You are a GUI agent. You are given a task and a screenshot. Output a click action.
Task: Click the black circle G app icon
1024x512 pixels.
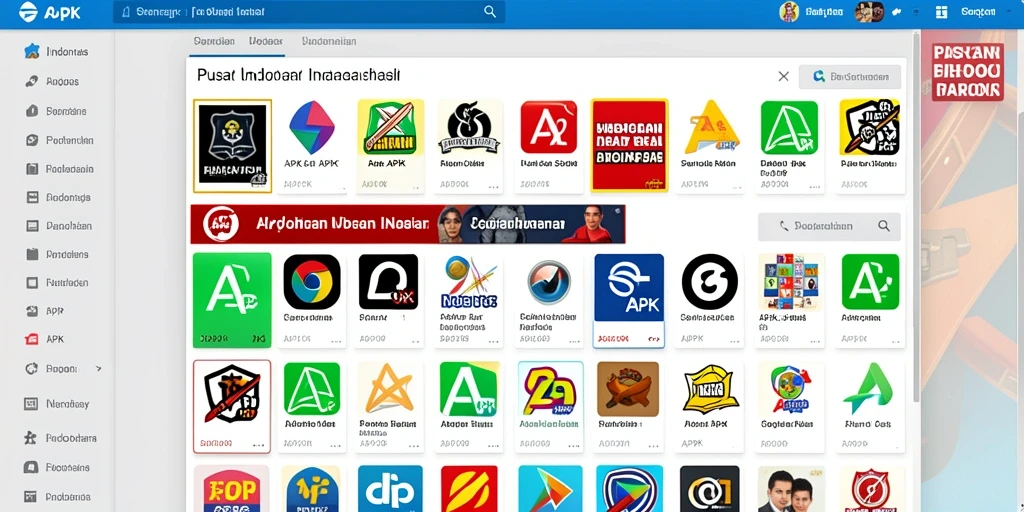click(x=709, y=282)
